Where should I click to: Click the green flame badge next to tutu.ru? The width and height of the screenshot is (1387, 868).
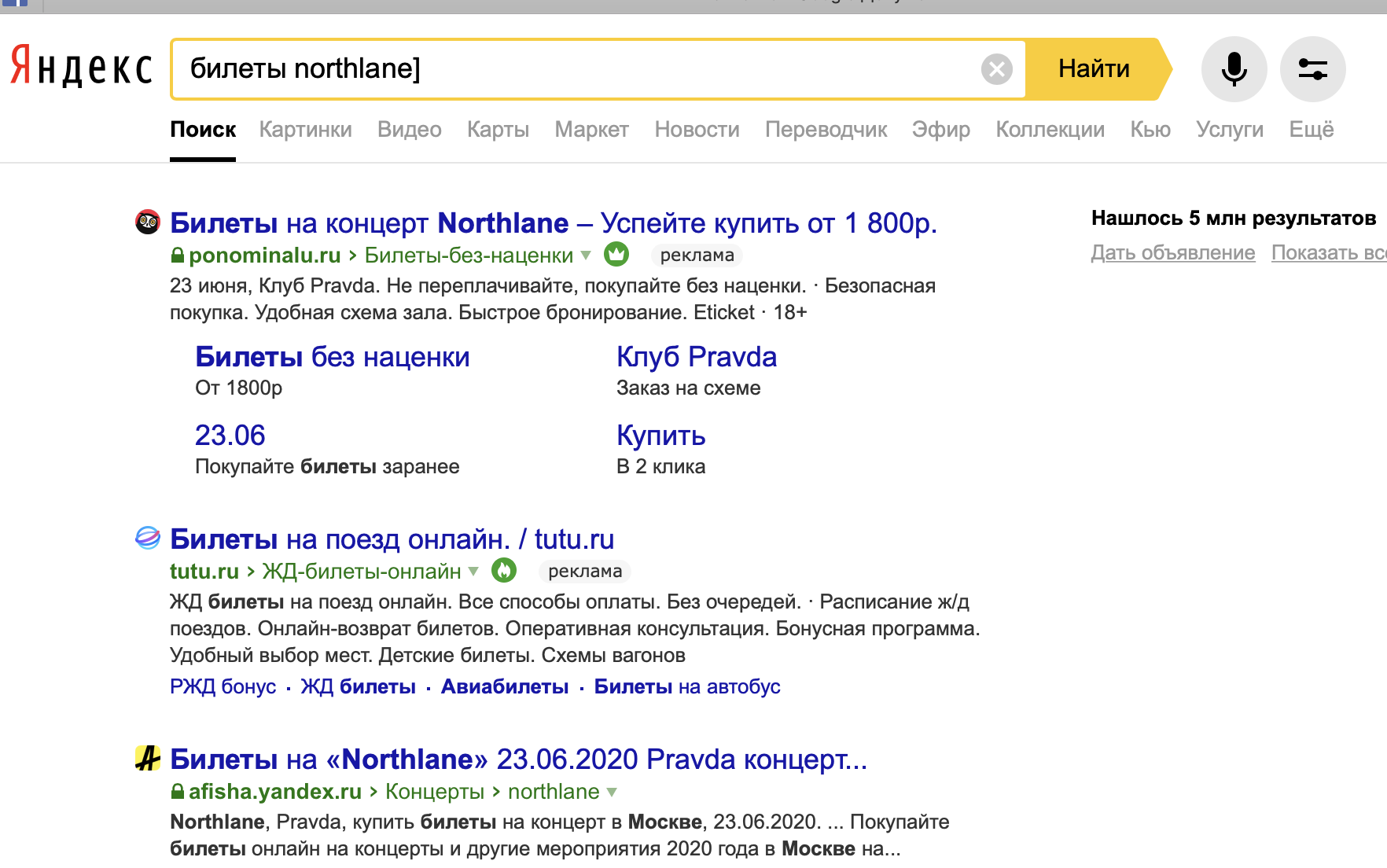coord(504,570)
